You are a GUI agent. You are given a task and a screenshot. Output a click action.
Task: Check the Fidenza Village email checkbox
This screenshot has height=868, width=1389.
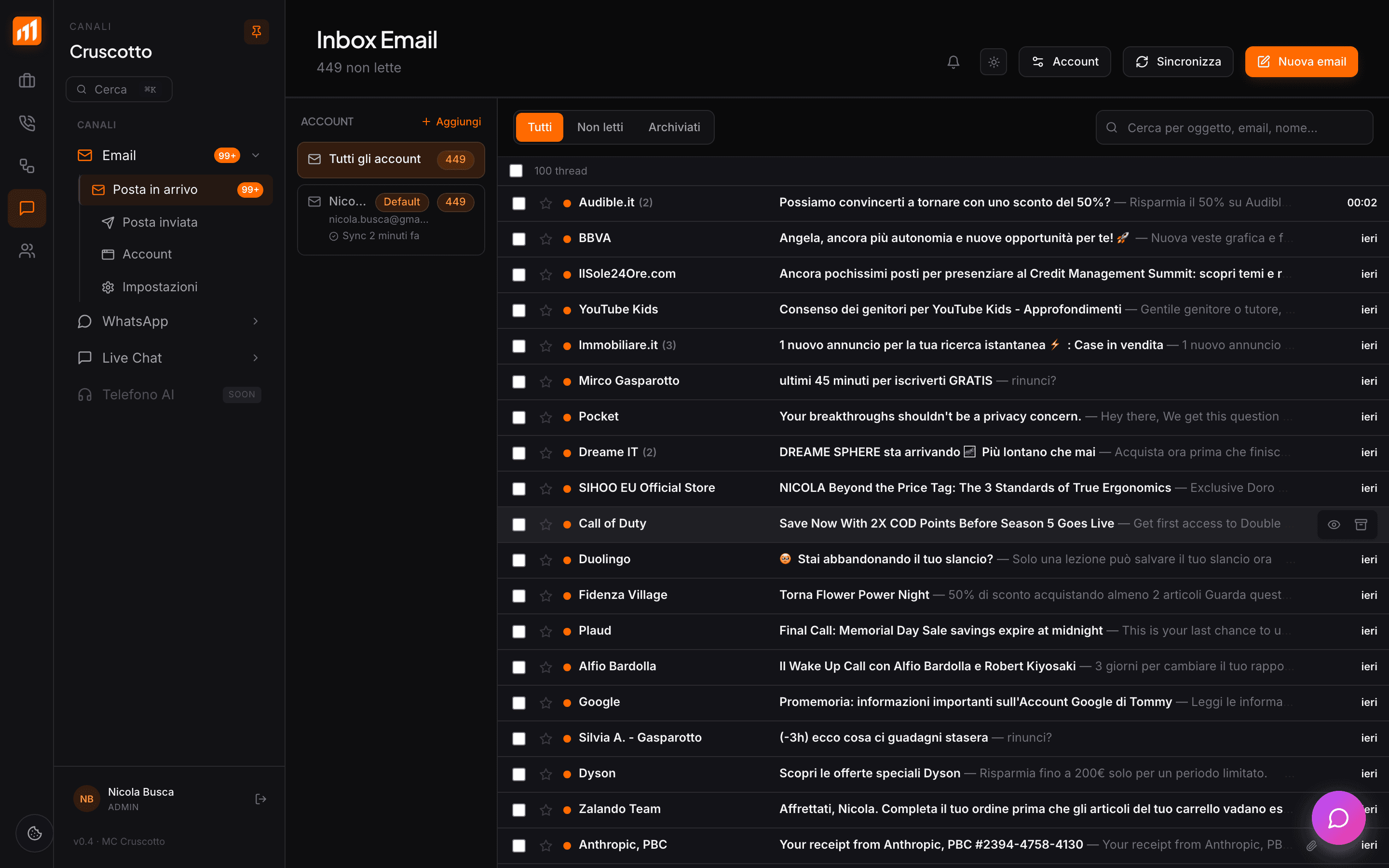click(x=519, y=596)
